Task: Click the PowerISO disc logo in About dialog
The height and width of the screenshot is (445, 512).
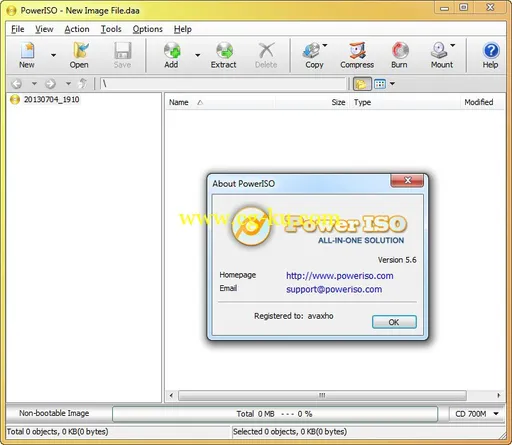Action: pyautogui.click(x=250, y=226)
